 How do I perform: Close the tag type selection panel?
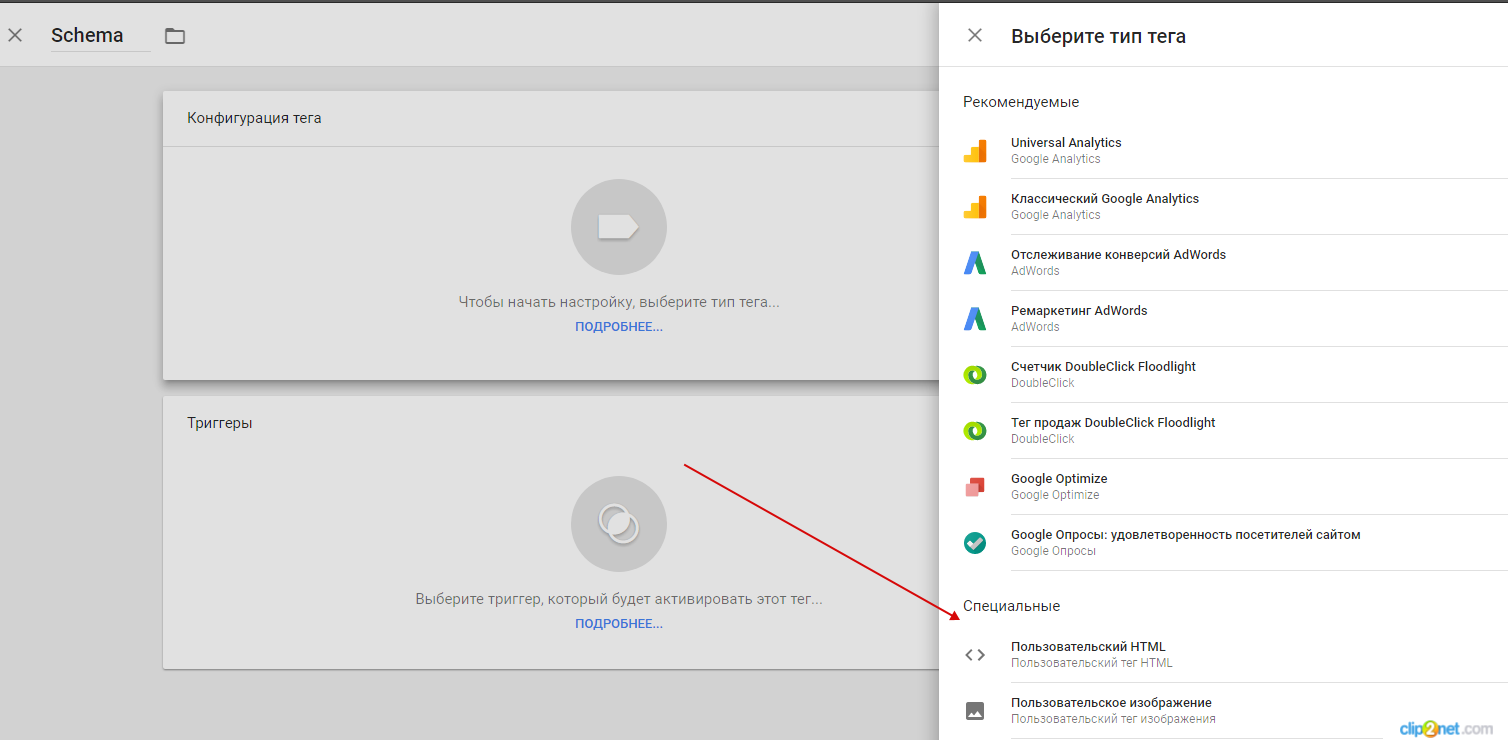tap(975, 35)
